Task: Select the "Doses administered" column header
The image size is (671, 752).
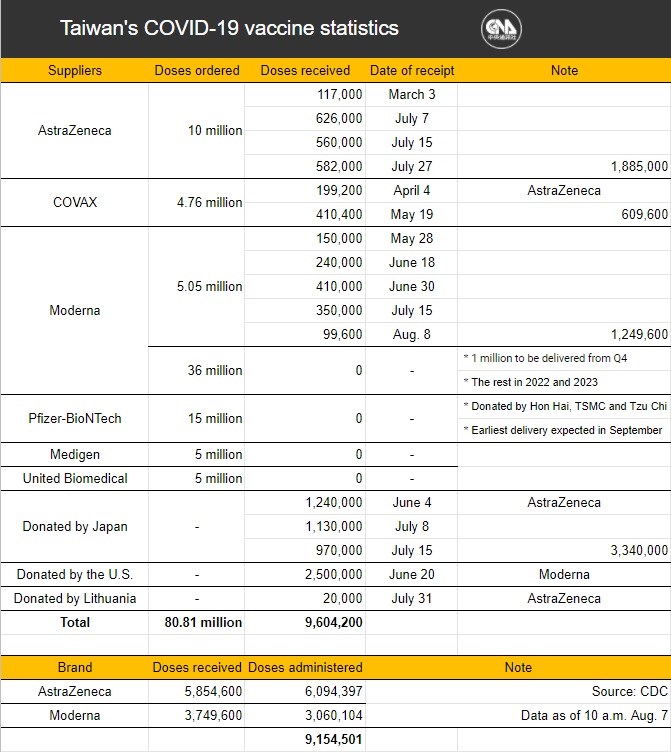Action: click(305, 667)
